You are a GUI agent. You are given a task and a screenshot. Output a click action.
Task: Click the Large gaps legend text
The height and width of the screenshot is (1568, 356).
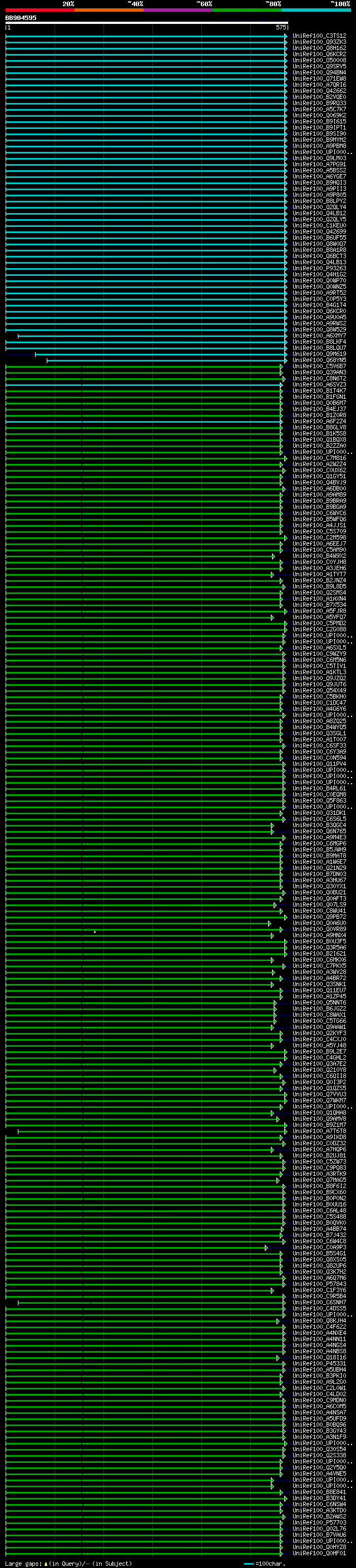24,1563
